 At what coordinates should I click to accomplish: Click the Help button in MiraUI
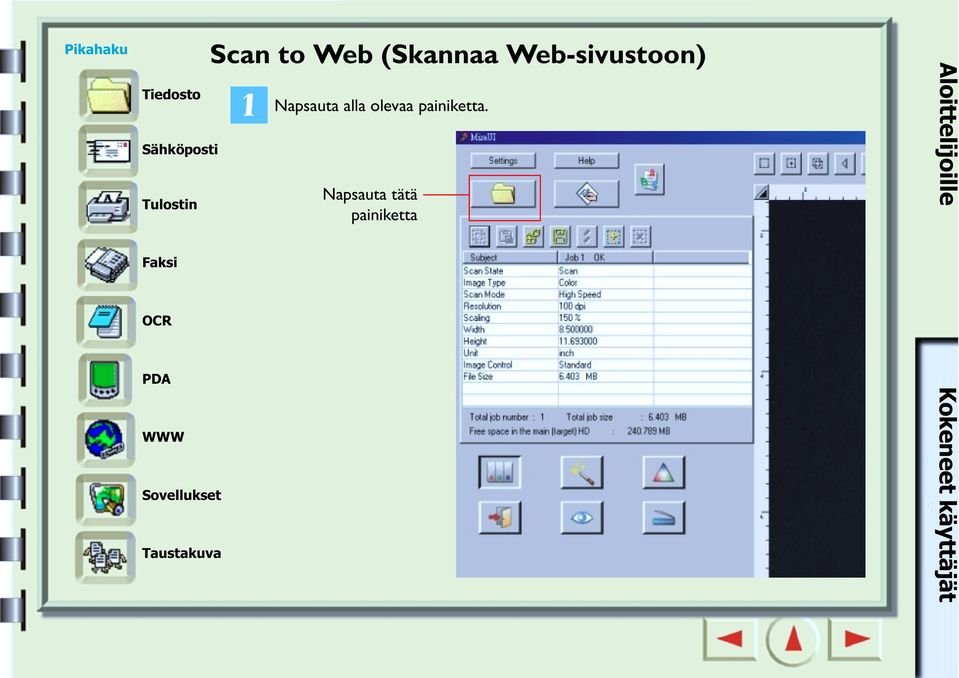586,160
